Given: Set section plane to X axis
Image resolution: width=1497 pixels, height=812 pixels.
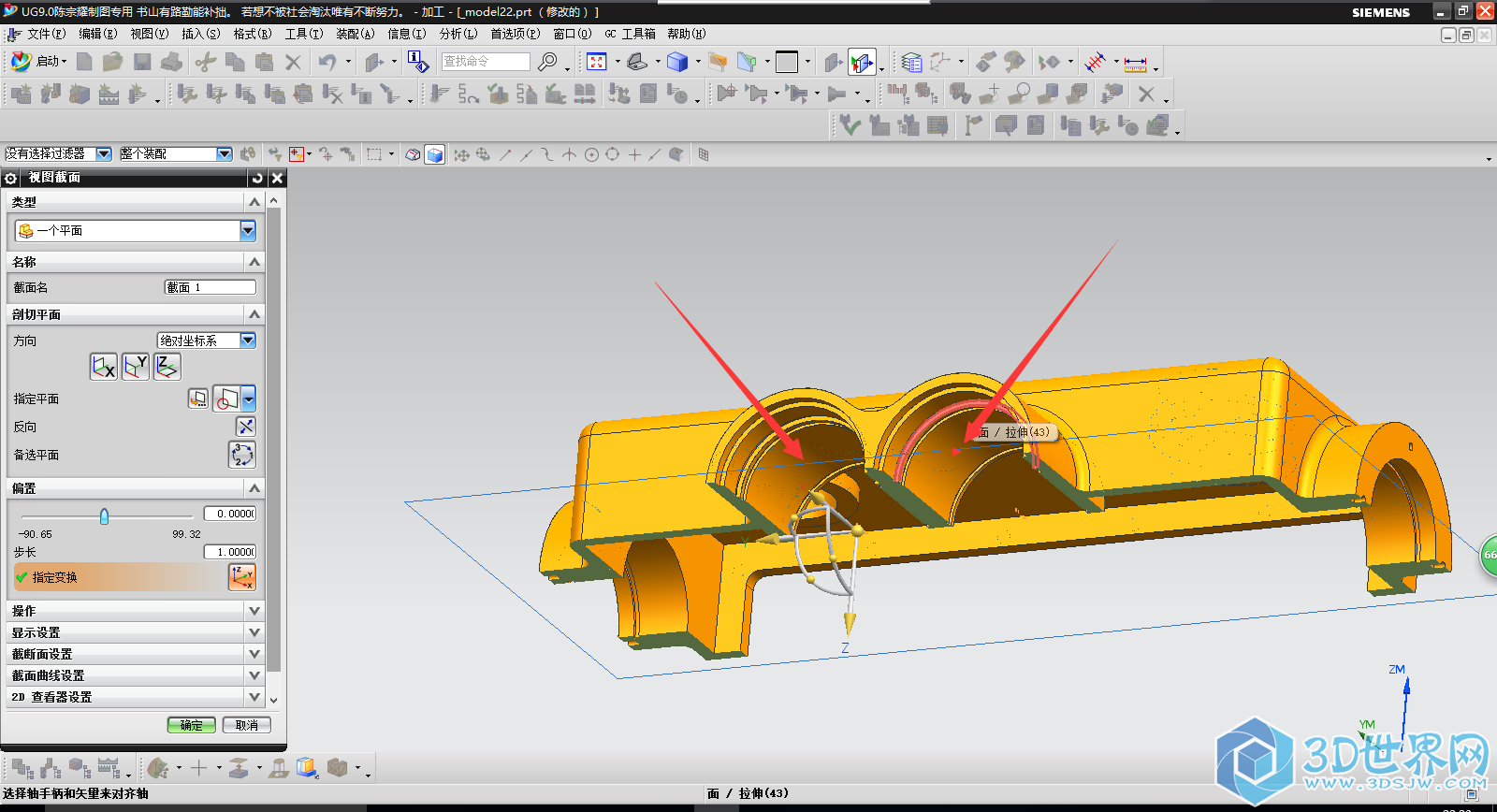Looking at the screenshot, I should pyautogui.click(x=104, y=366).
